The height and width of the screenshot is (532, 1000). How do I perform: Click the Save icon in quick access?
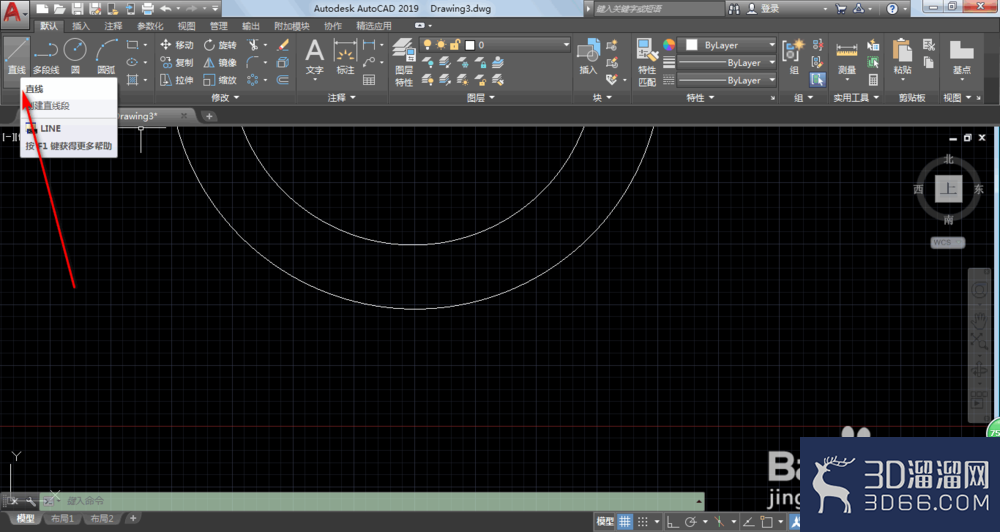tap(77, 9)
